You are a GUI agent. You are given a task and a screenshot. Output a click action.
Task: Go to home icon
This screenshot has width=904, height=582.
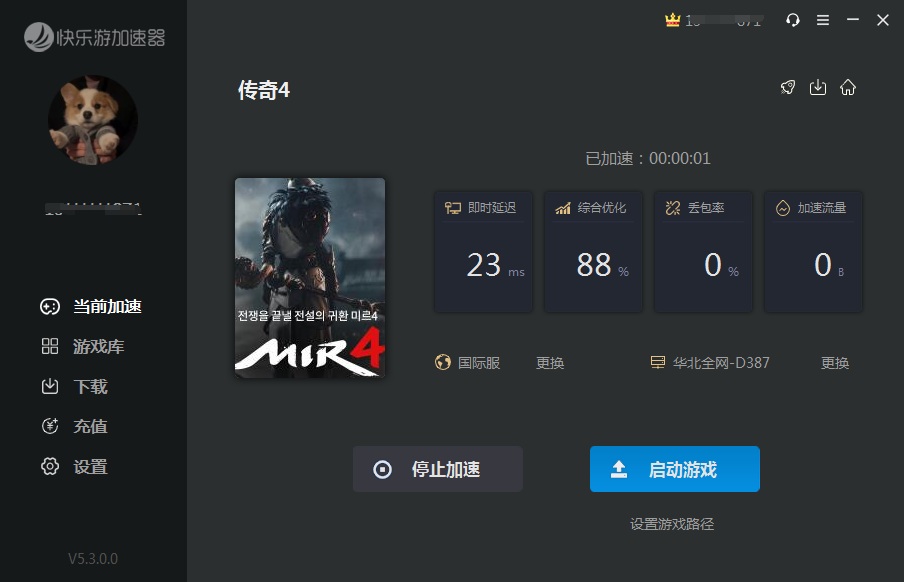848,87
